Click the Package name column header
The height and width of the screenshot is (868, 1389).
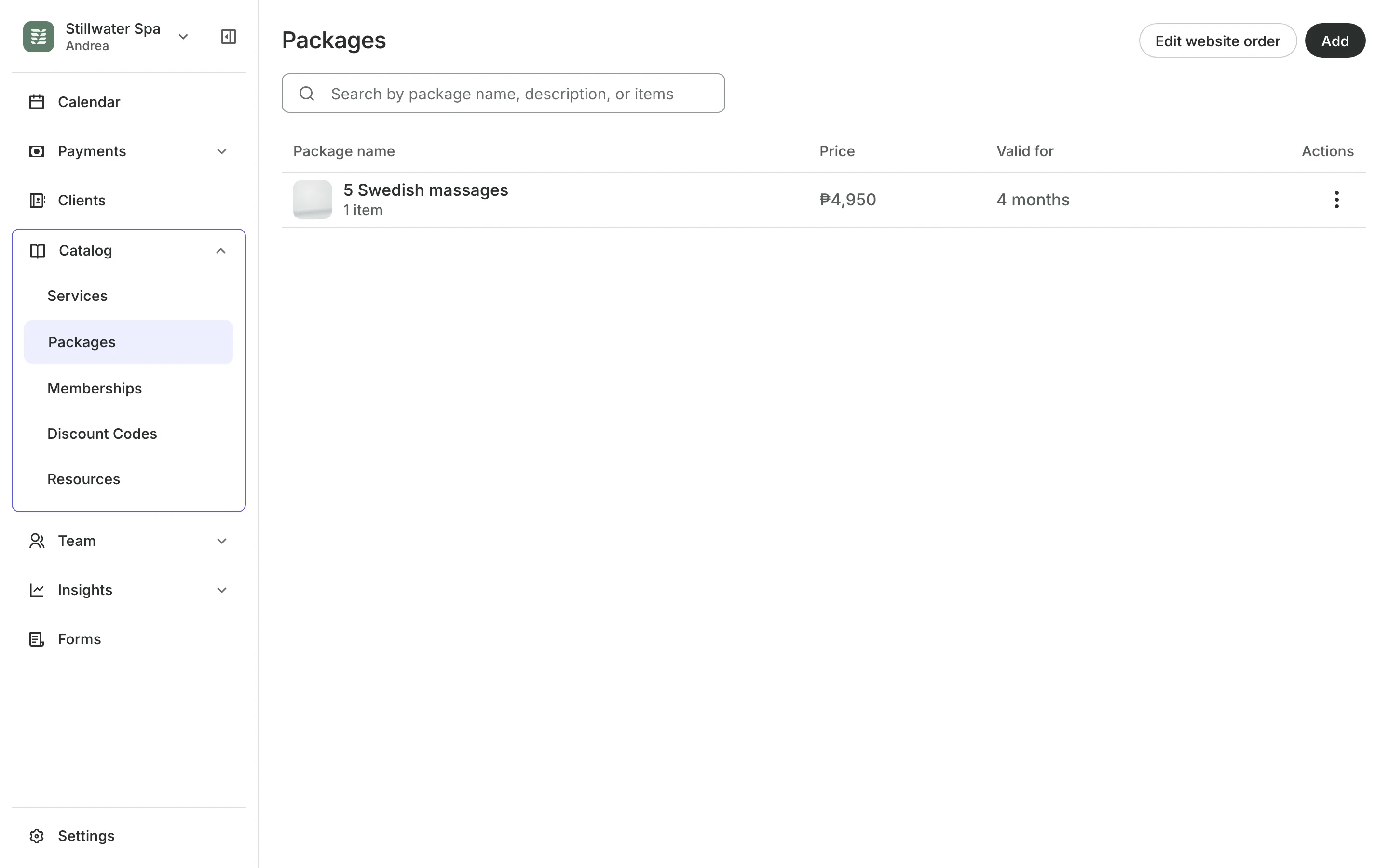point(344,151)
